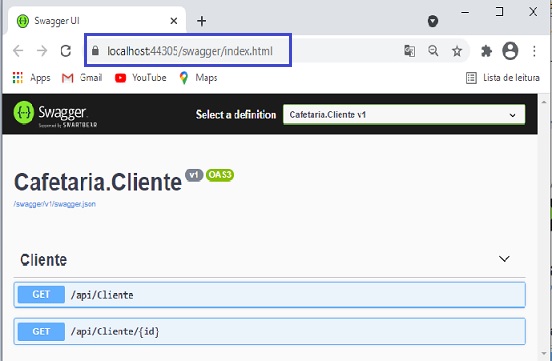Viewport: 552px width, 361px height.
Task: Open the /swagger/v1/swagger.json link
Action: click(x=55, y=204)
